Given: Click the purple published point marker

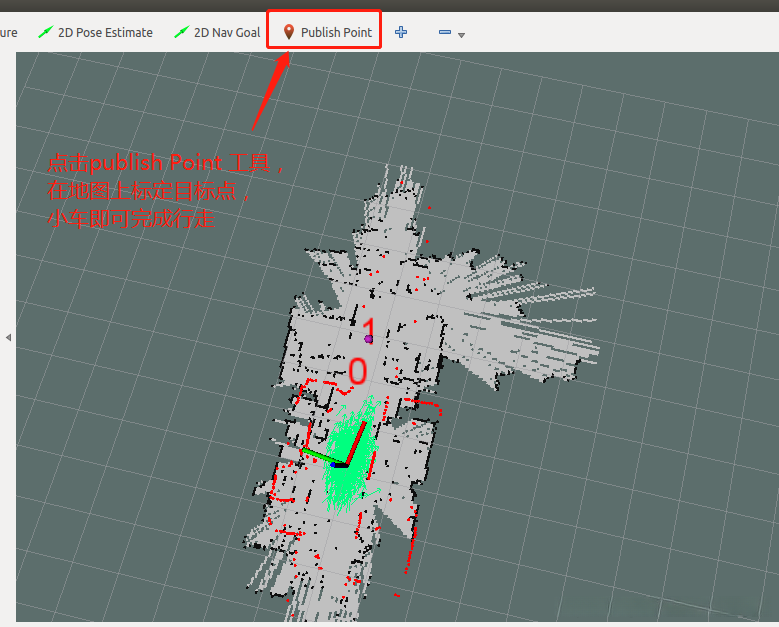Looking at the screenshot, I should click(x=368, y=340).
